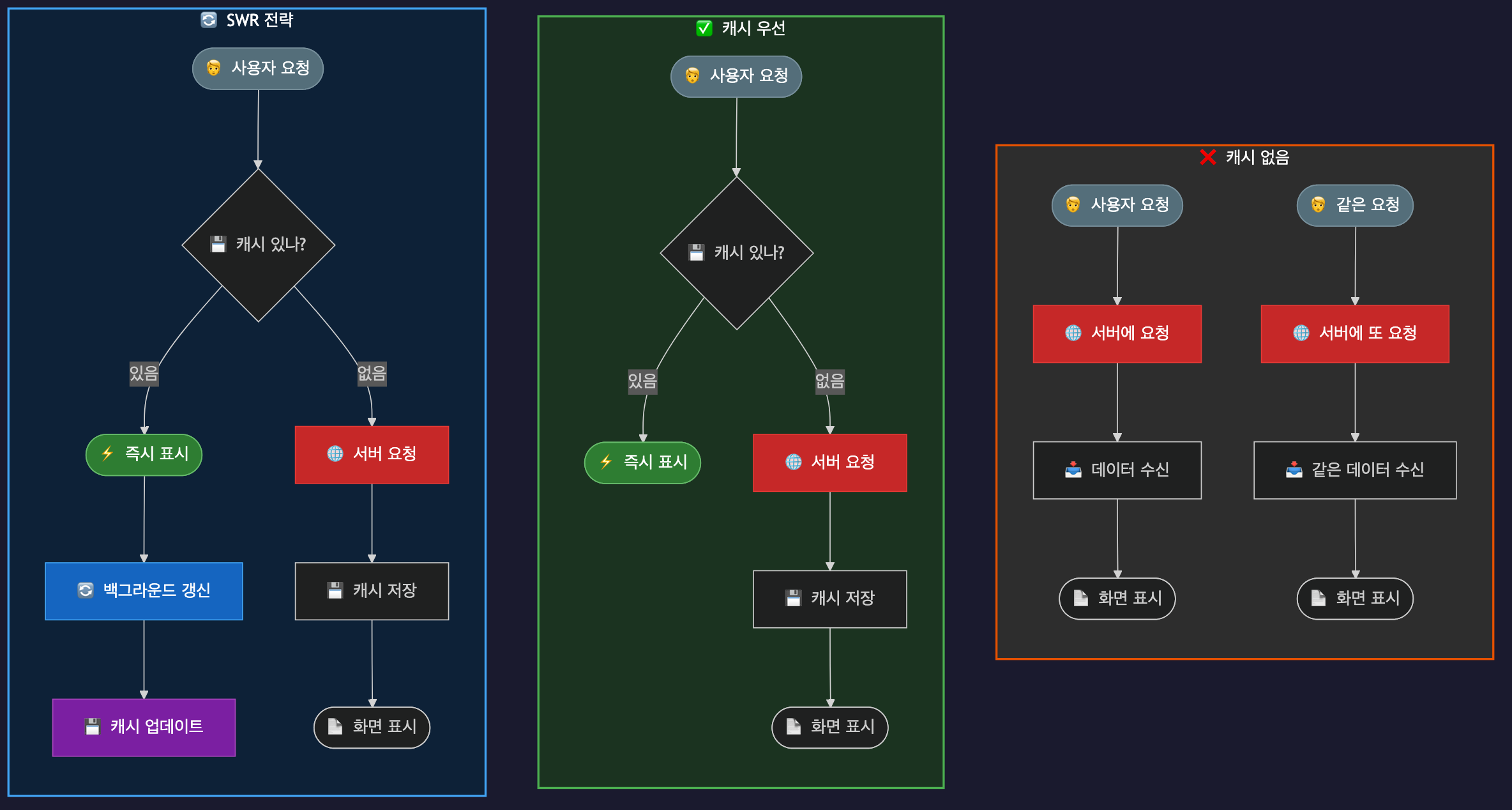This screenshot has width=1512, height=810.
Task: Click the sync icon in 백그라운드 갱신 node
Action: point(86,590)
